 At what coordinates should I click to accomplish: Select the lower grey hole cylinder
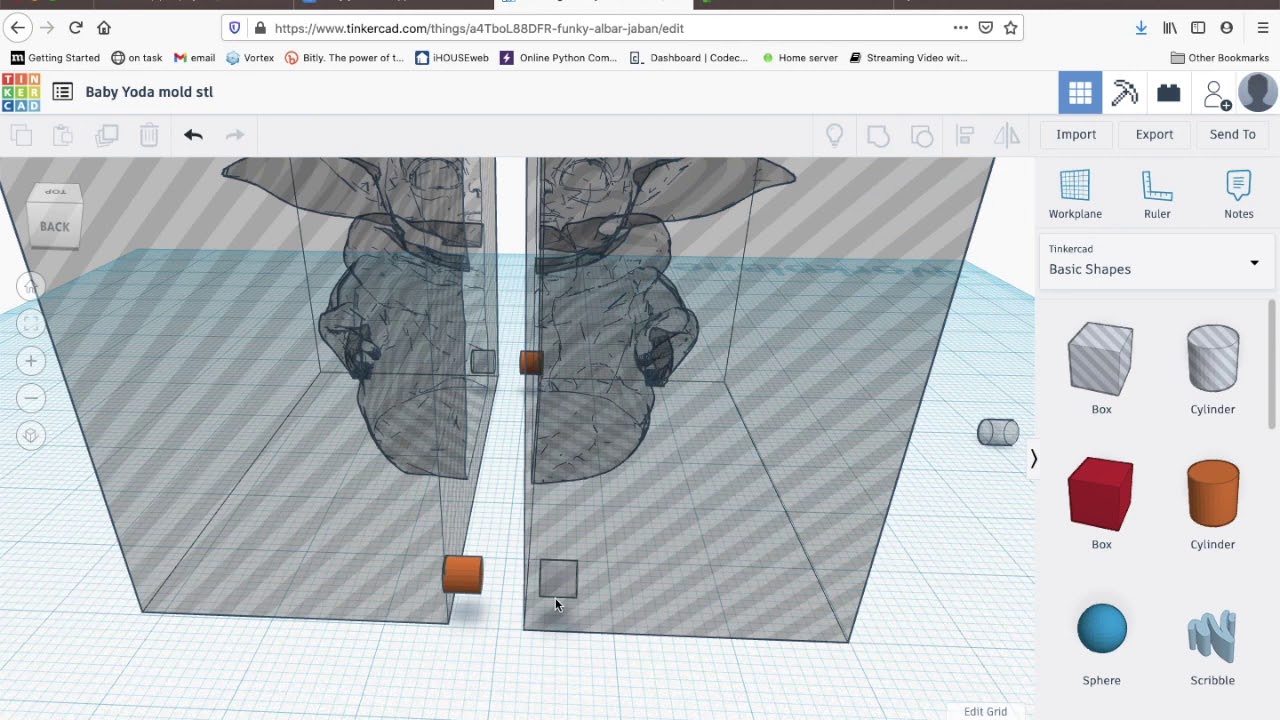pyautogui.click(x=558, y=578)
